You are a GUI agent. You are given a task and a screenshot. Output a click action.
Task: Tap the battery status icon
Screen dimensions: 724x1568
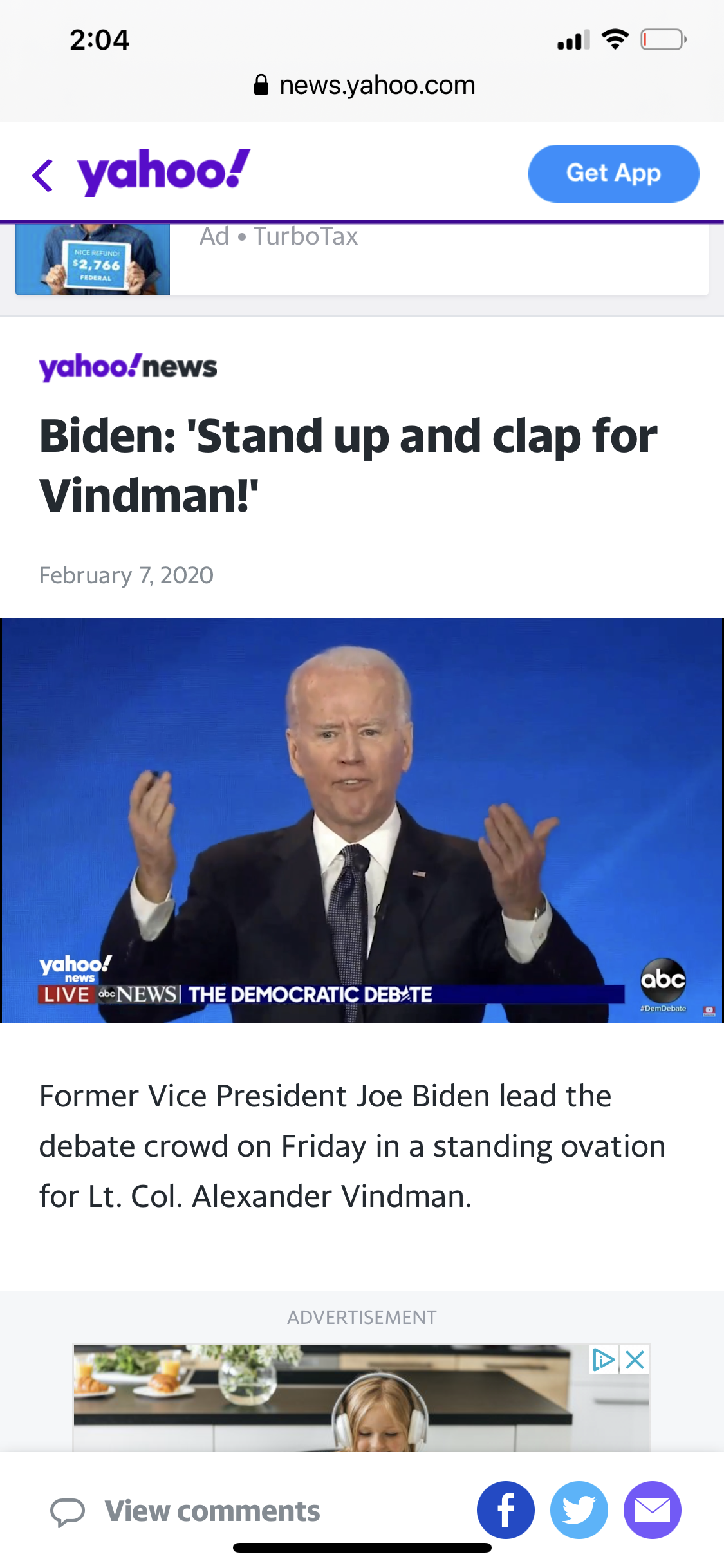click(x=664, y=40)
